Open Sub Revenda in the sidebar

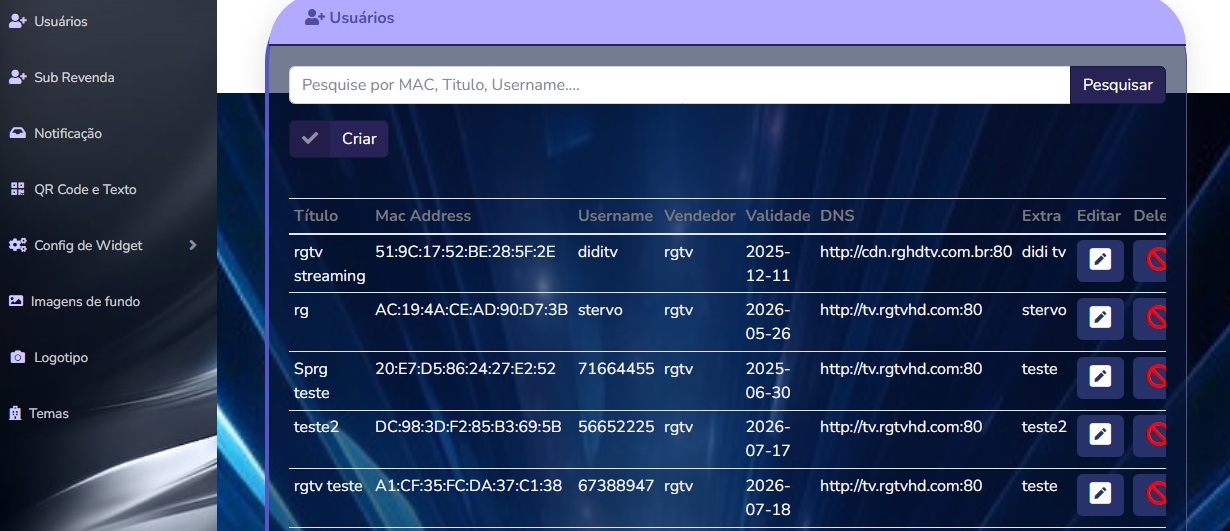tap(73, 77)
